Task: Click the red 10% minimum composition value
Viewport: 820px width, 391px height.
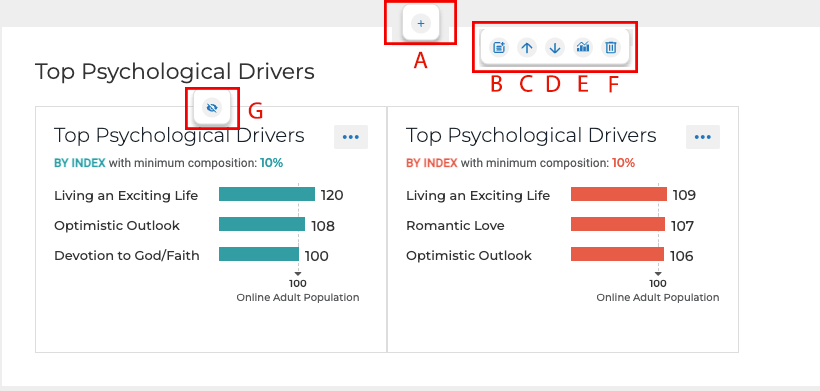Action: (x=623, y=163)
